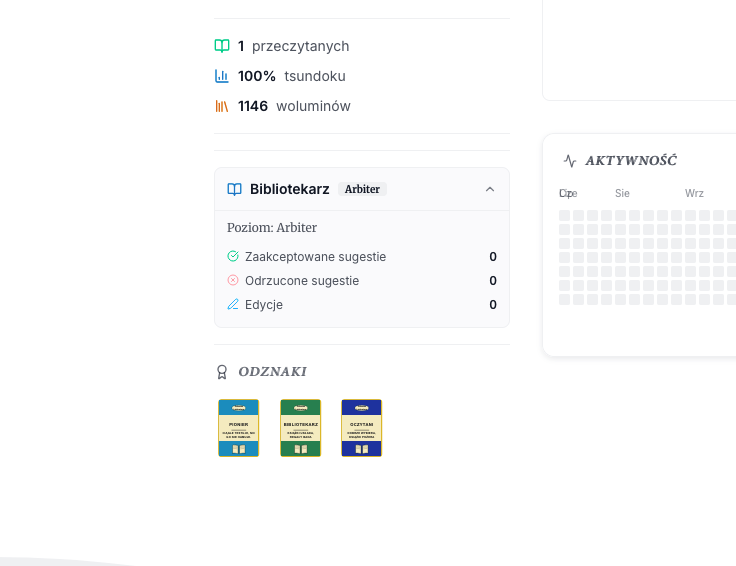
Task: Click the 0 count for Edycje
Action: 493,305
